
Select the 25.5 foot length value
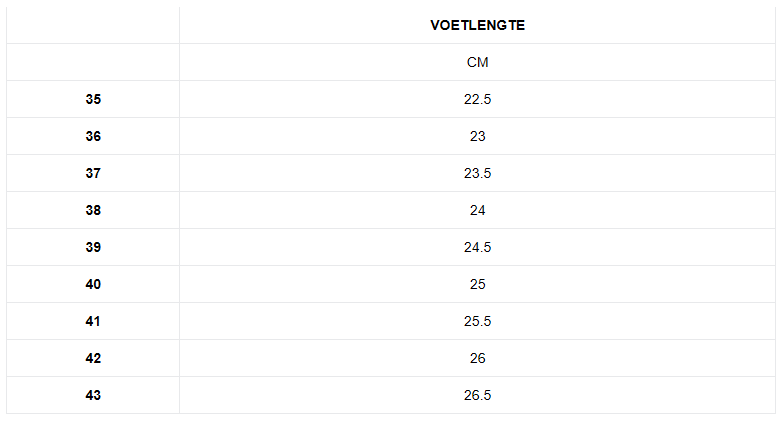477,321
